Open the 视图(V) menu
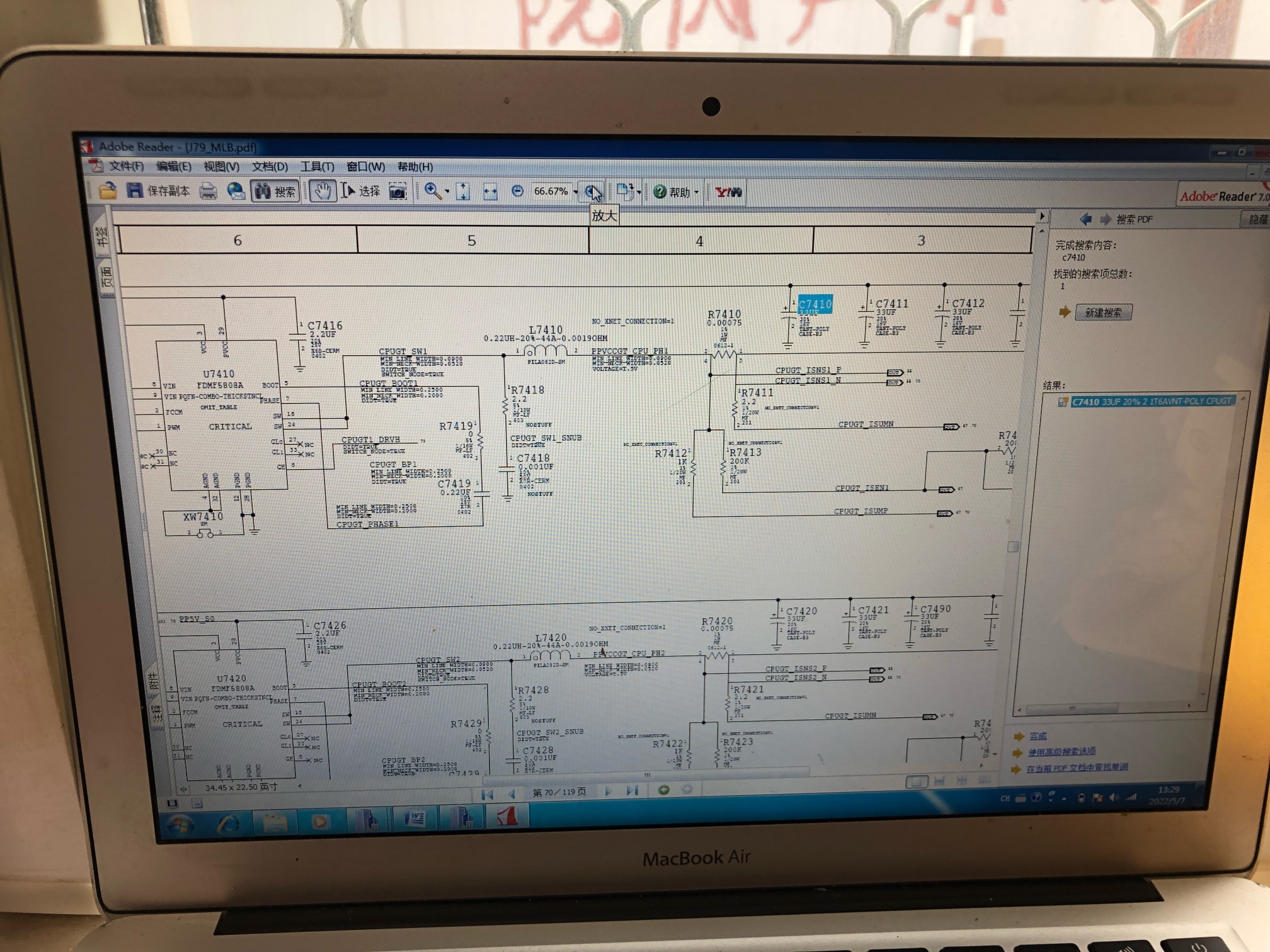1270x952 pixels. [221, 167]
